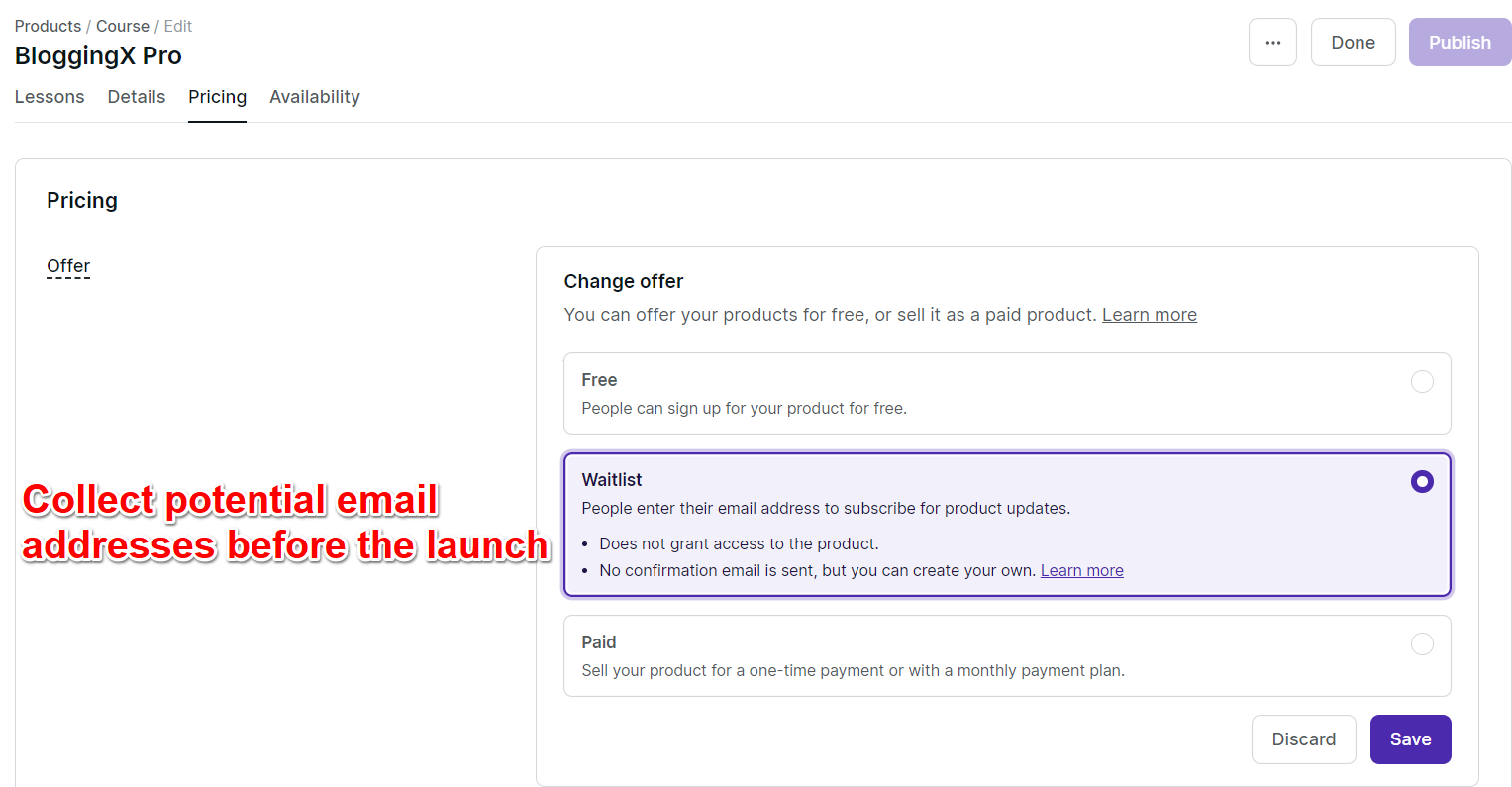Click the Save button
Viewport: 1512px width, 787px height.
click(x=1410, y=739)
